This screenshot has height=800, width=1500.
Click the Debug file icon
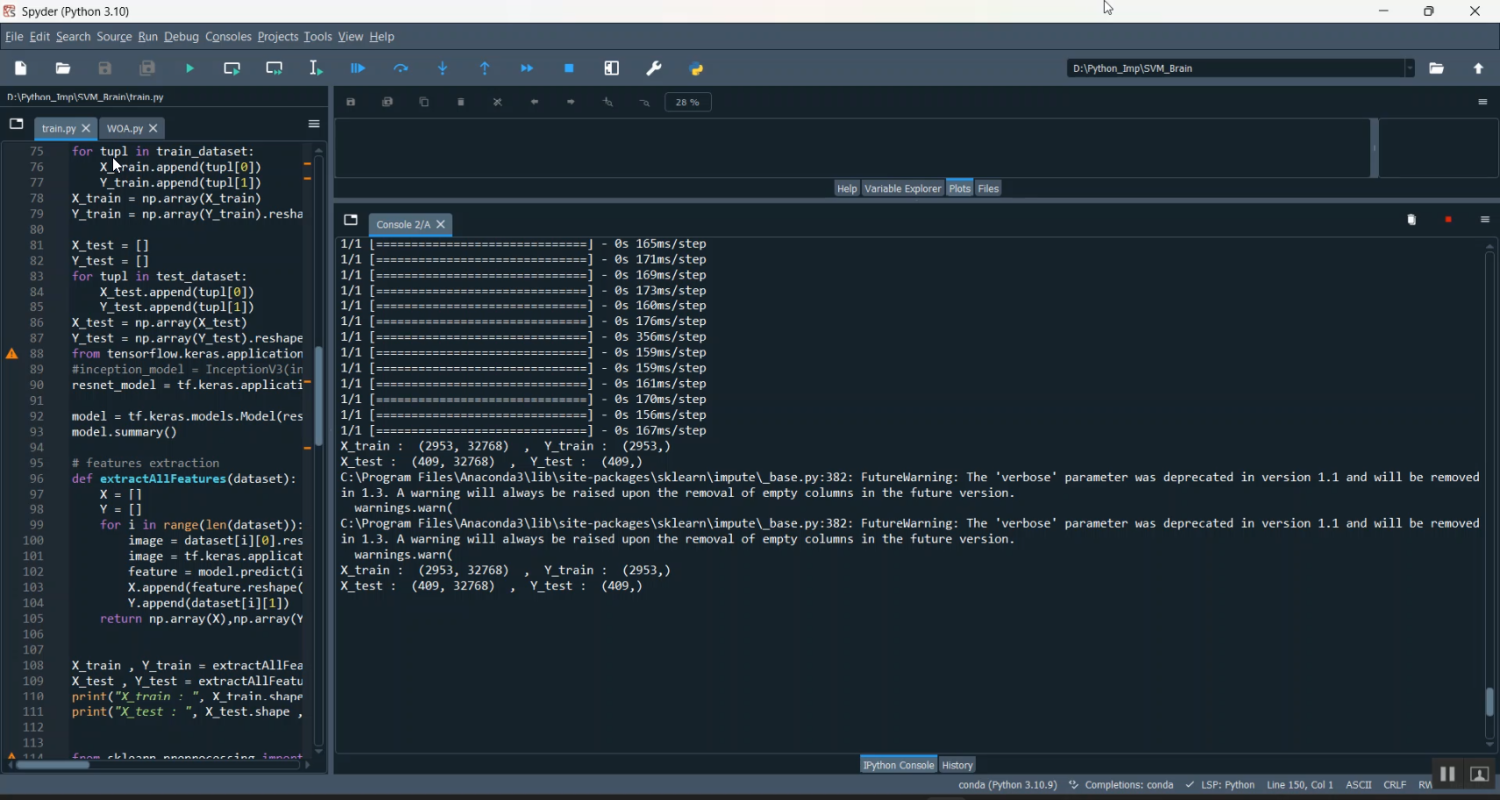point(358,69)
